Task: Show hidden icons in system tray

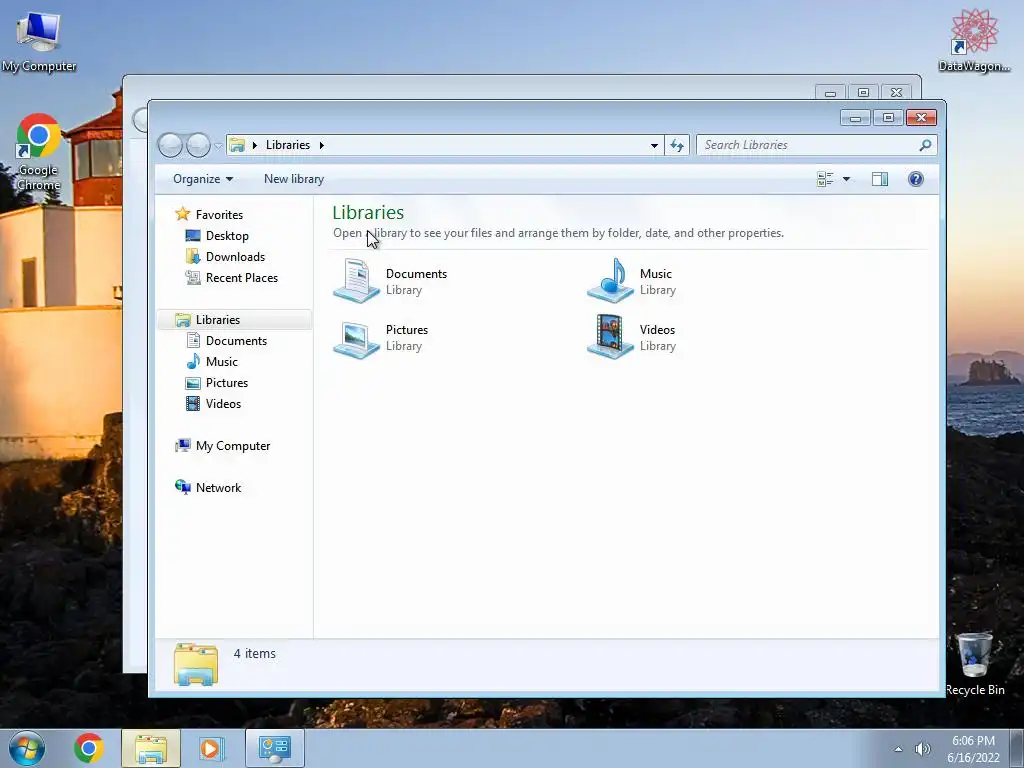Action: click(x=899, y=749)
